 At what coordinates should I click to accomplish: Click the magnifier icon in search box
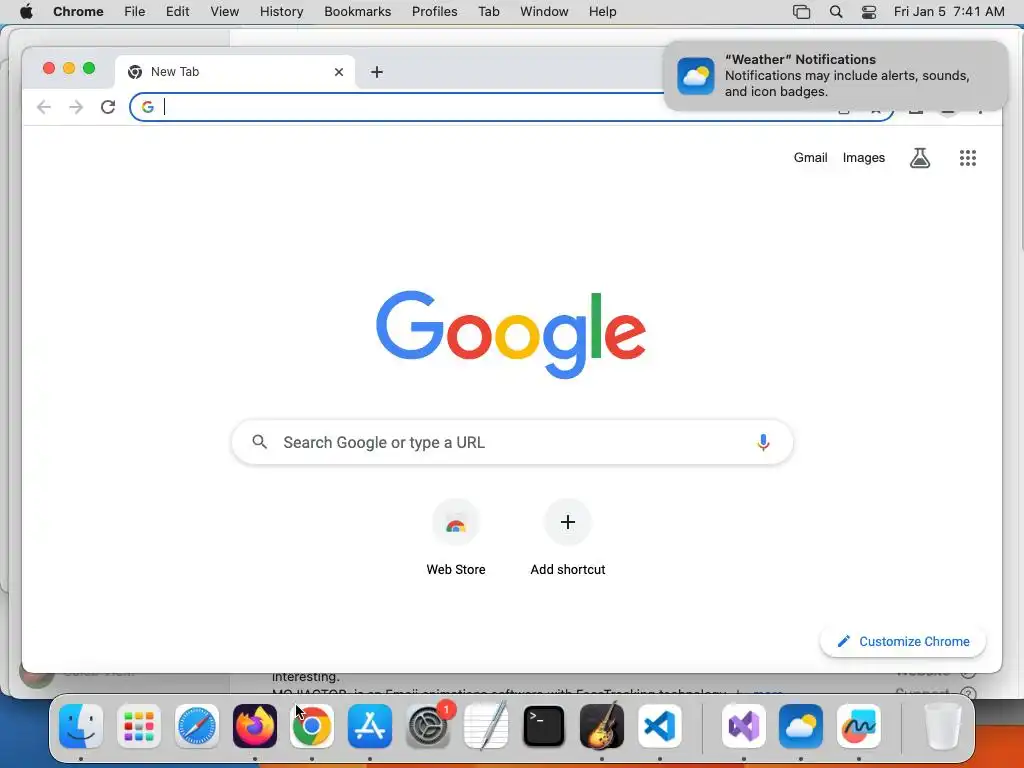click(259, 442)
